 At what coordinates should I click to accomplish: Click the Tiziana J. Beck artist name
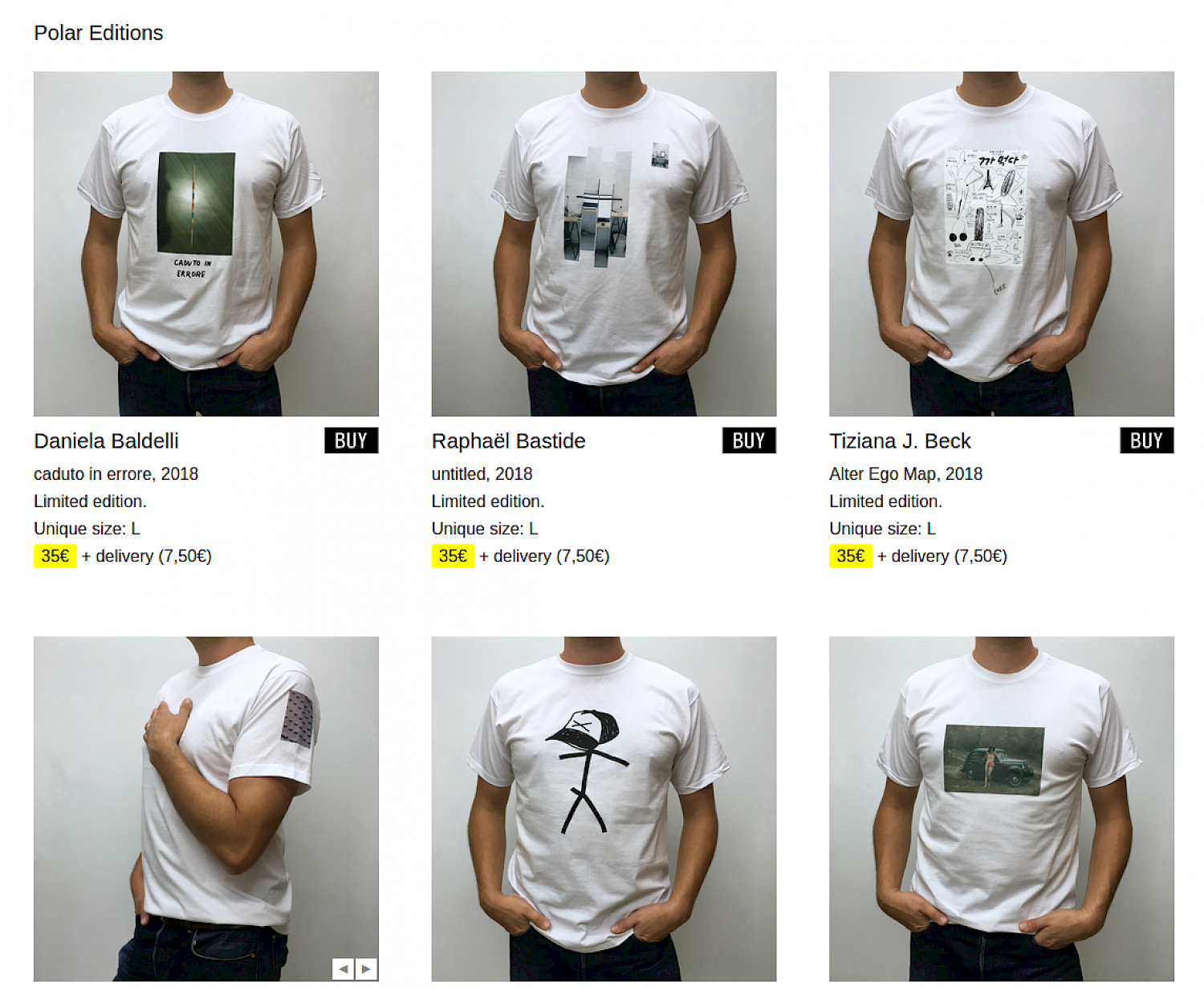click(900, 441)
